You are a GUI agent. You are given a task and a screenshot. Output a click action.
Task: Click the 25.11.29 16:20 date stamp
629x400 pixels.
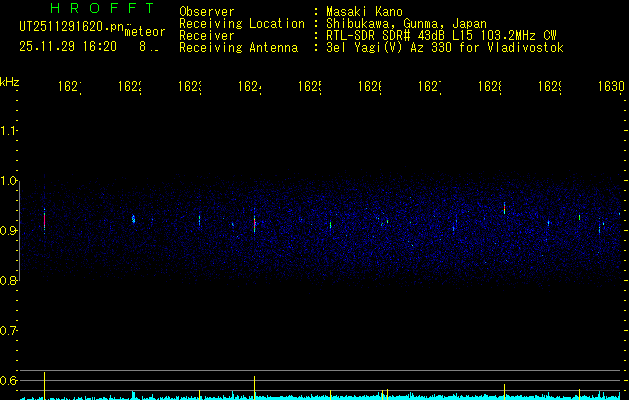[68, 47]
